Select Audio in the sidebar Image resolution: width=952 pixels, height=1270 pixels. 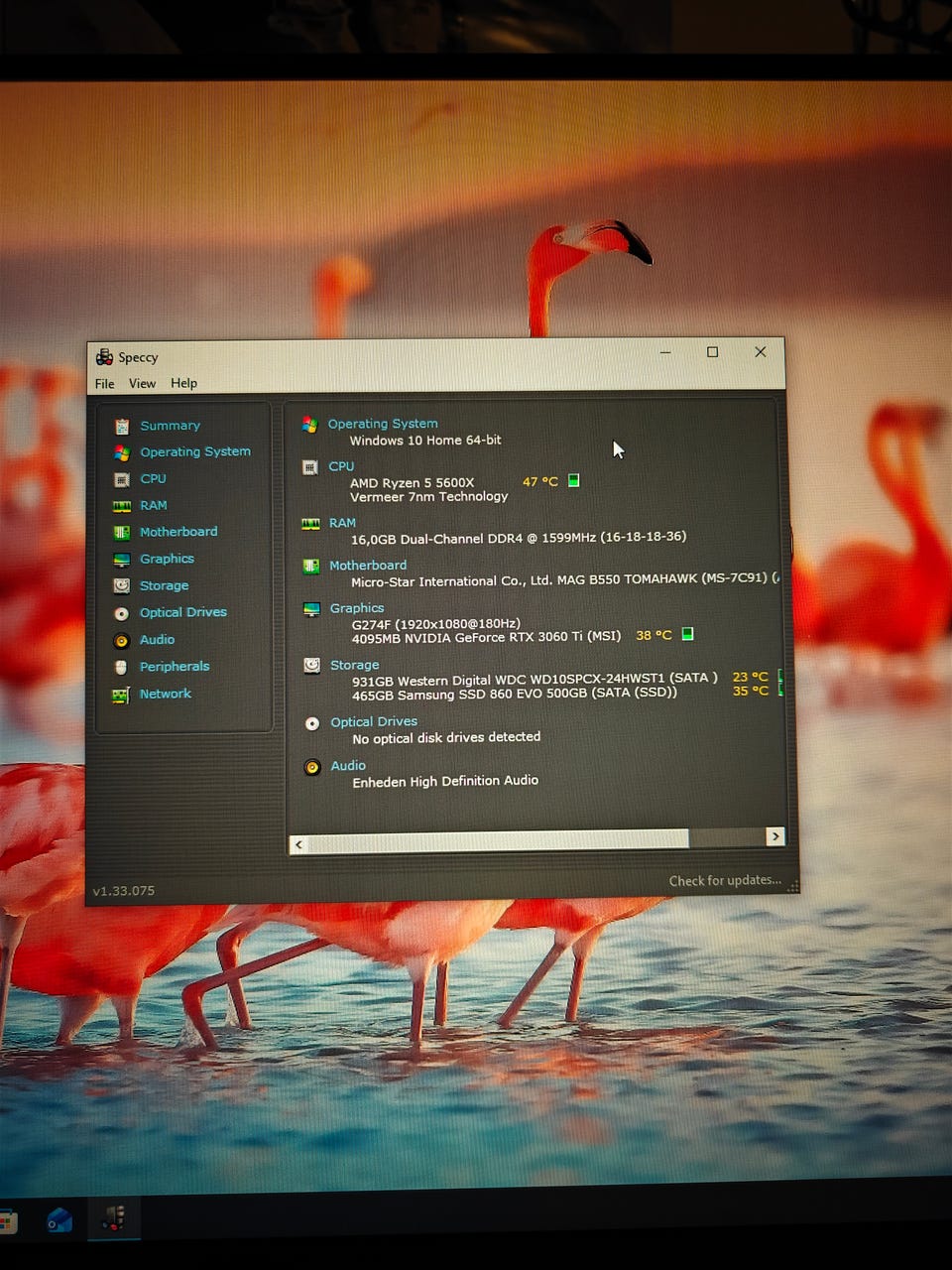(157, 640)
